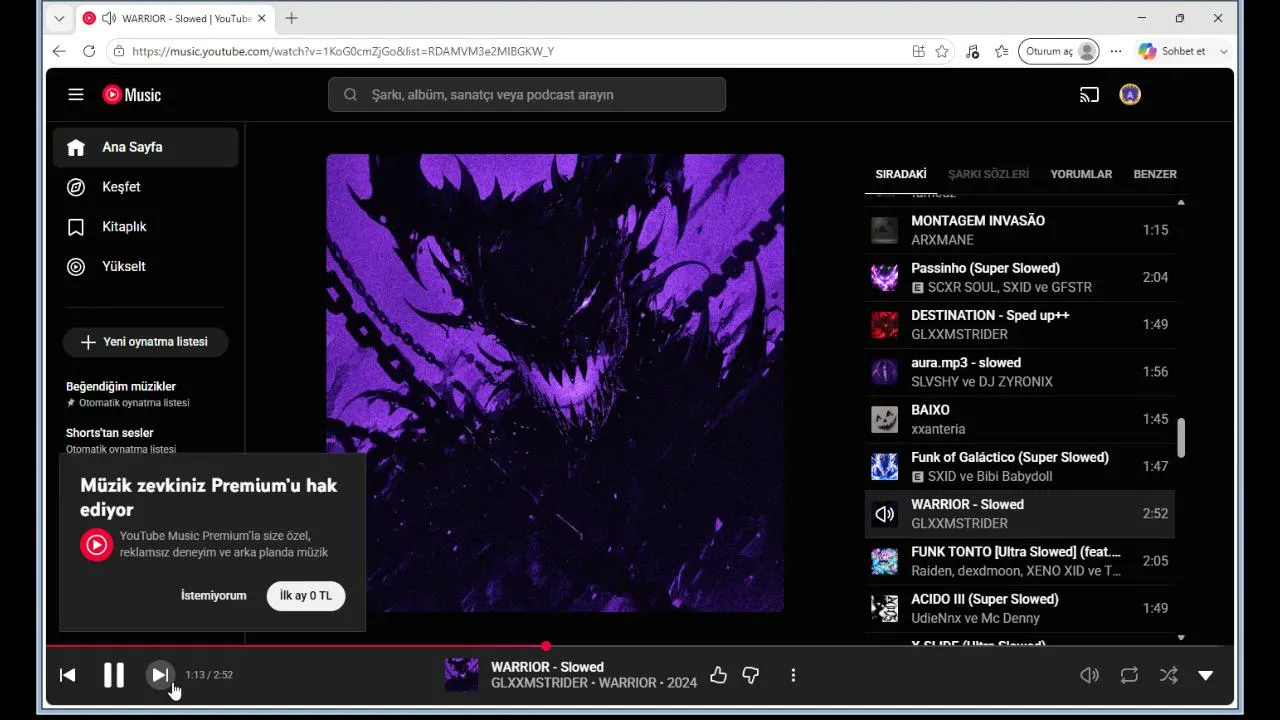Mute the tab via speaker icon
The width and height of the screenshot is (1280, 720).
108,18
